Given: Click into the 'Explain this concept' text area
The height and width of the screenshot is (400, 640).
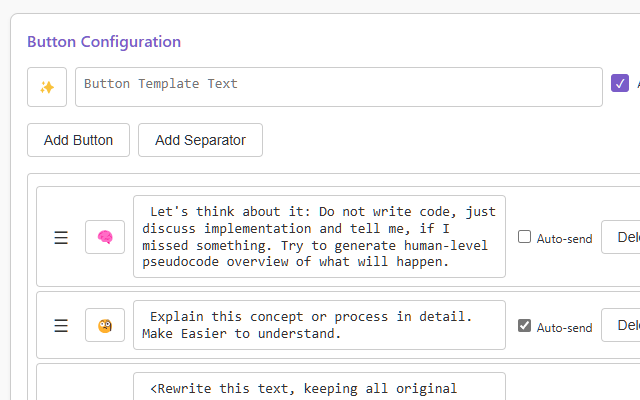Looking at the screenshot, I should click(x=319, y=325).
